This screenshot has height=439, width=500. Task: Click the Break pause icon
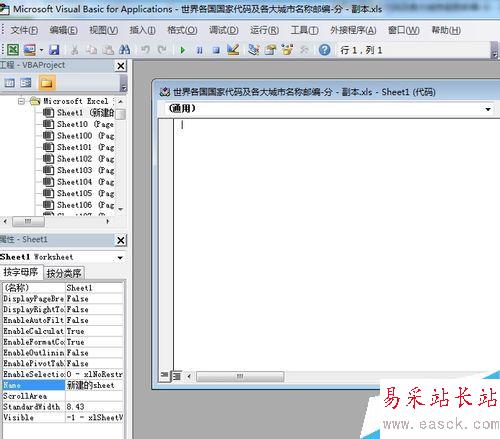(x=199, y=50)
